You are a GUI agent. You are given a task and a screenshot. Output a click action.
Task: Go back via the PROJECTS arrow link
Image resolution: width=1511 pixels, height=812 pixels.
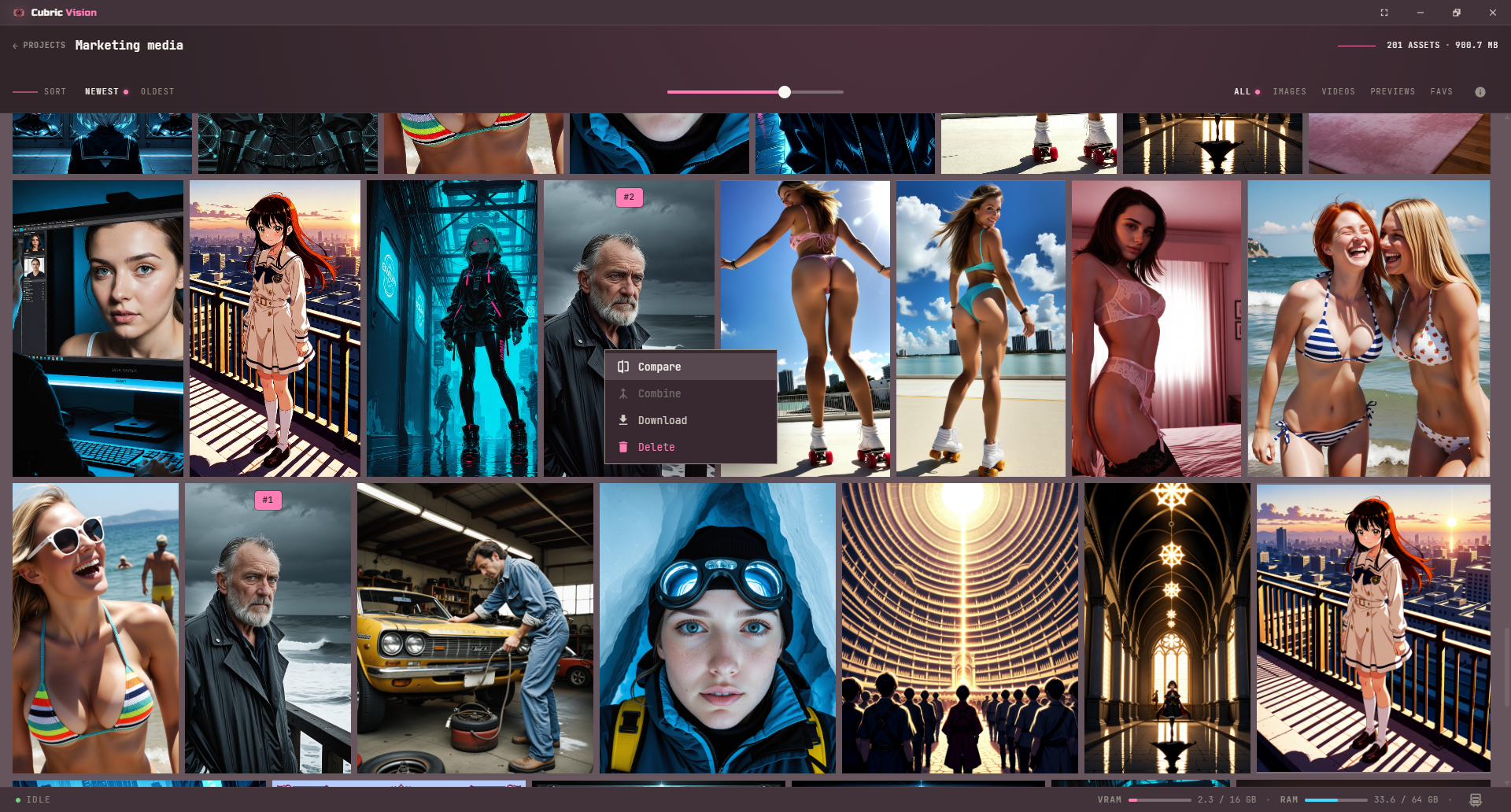click(39, 46)
